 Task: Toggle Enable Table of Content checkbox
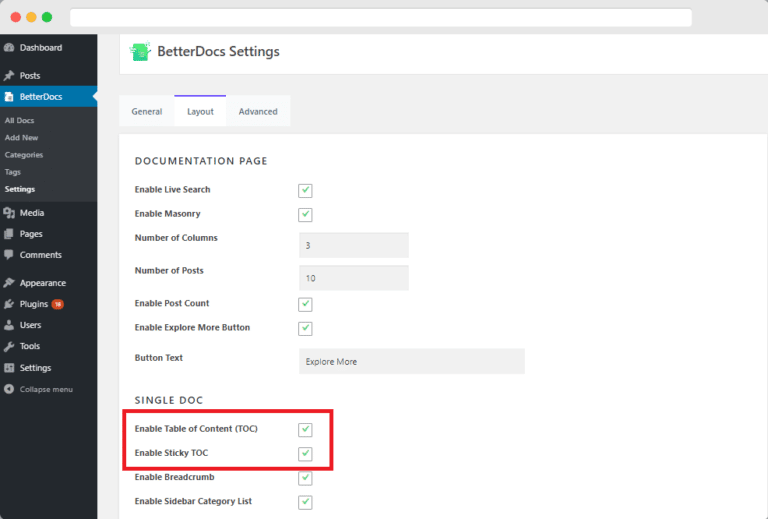click(x=305, y=430)
